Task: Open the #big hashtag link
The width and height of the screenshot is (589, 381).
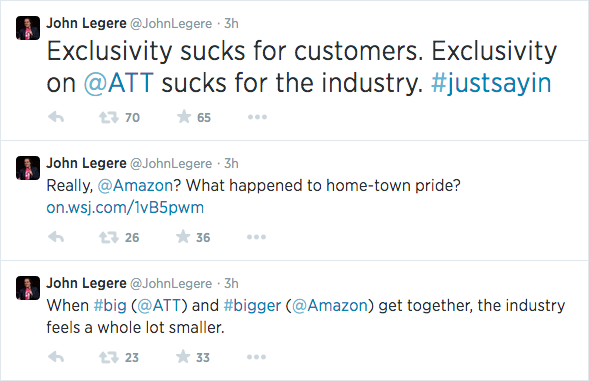Action: tap(110, 305)
